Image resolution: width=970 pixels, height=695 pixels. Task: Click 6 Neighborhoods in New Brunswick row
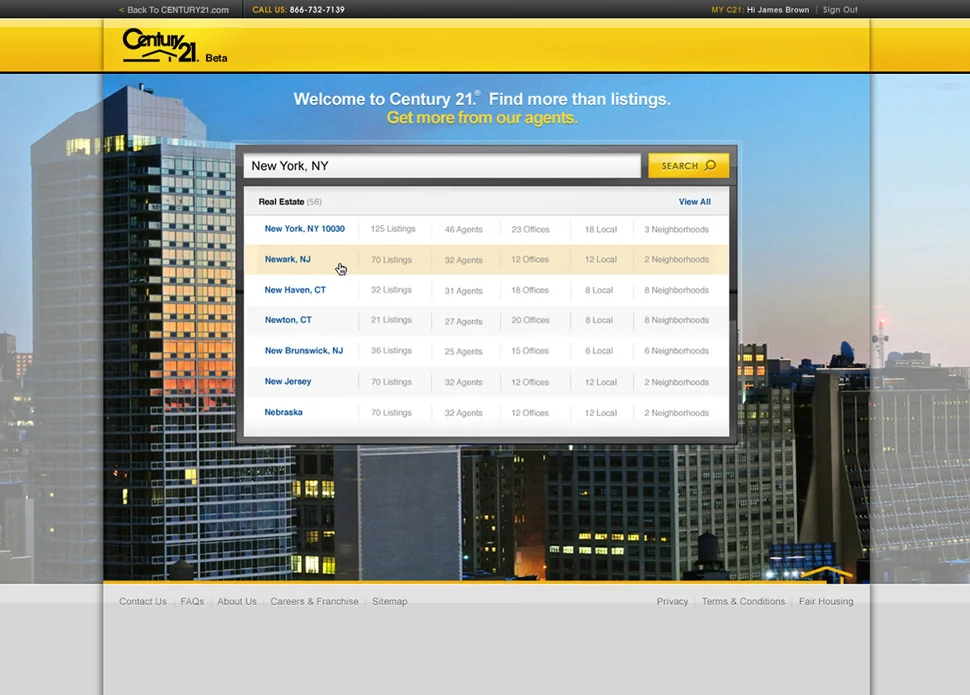[676, 351]
